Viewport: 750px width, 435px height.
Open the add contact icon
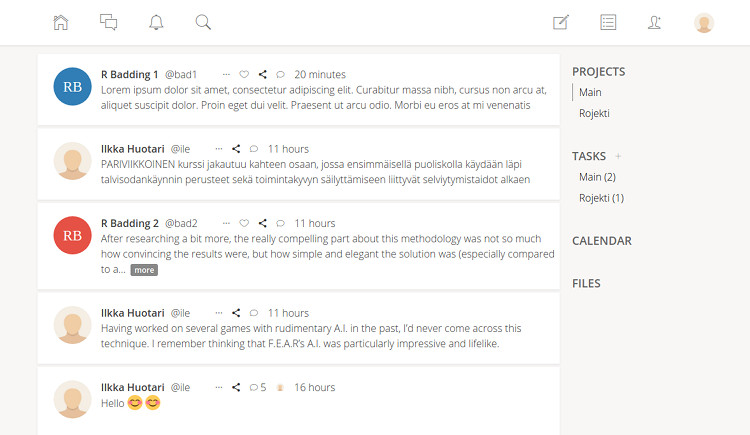(655, 22)
